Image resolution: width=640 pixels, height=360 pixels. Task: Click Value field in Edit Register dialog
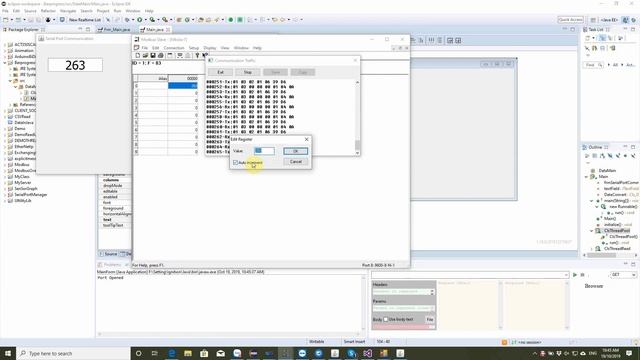click(x=264, y=151)
